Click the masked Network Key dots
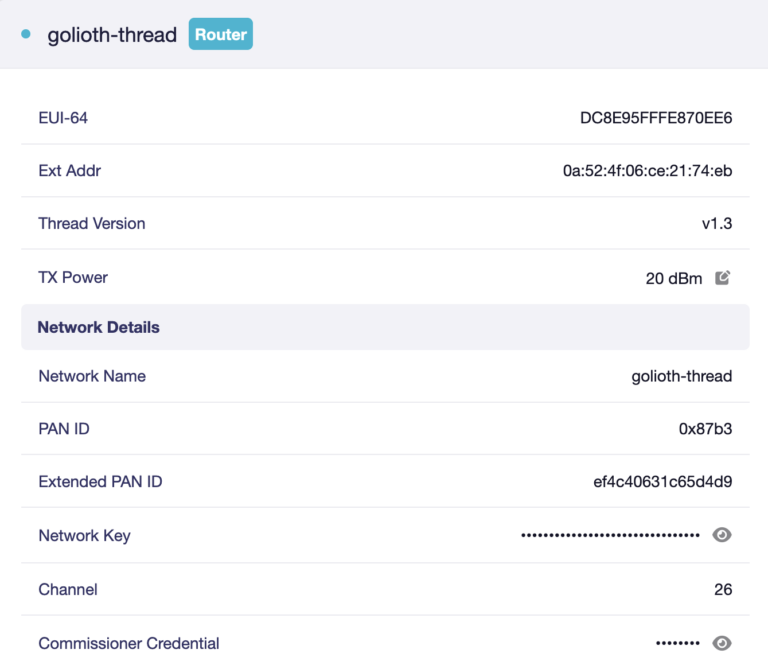768x669 pixels. pos(610,535)
